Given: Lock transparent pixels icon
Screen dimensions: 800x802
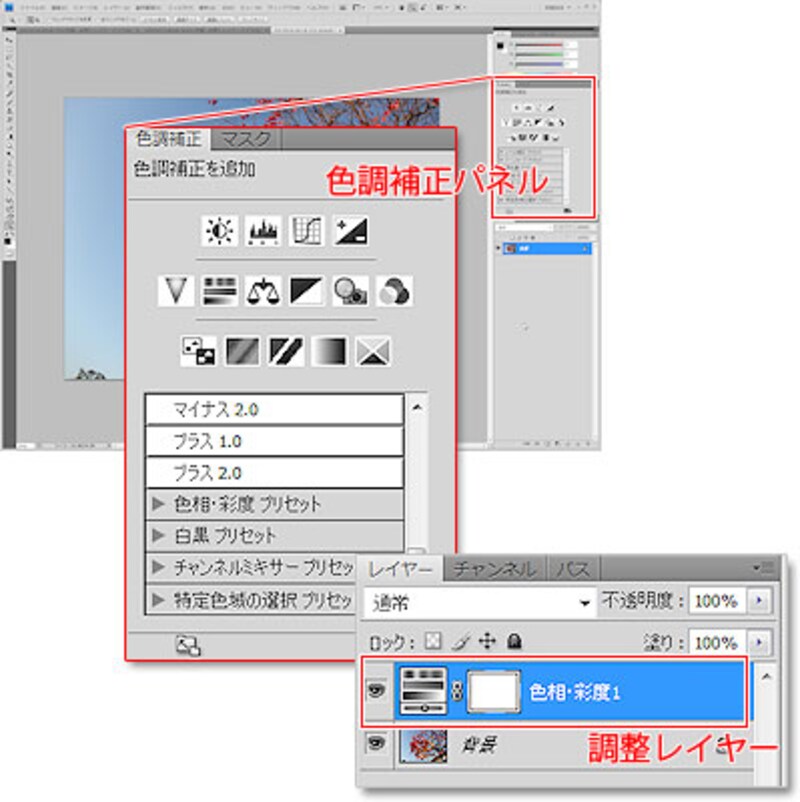Looking at the screenshot, I should [433, 641].
